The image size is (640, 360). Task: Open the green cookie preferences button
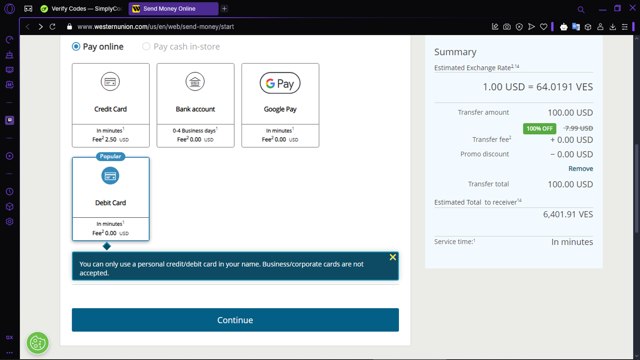pyautogui.click(x=38, y=343)
